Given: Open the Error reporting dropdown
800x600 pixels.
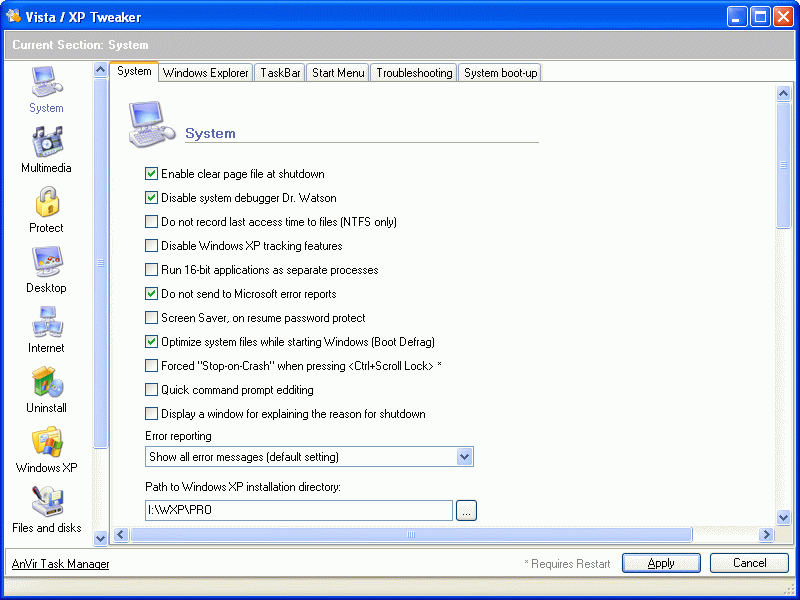Looking at the screenshot, I should pyautogui.click(x=309, y=457).
